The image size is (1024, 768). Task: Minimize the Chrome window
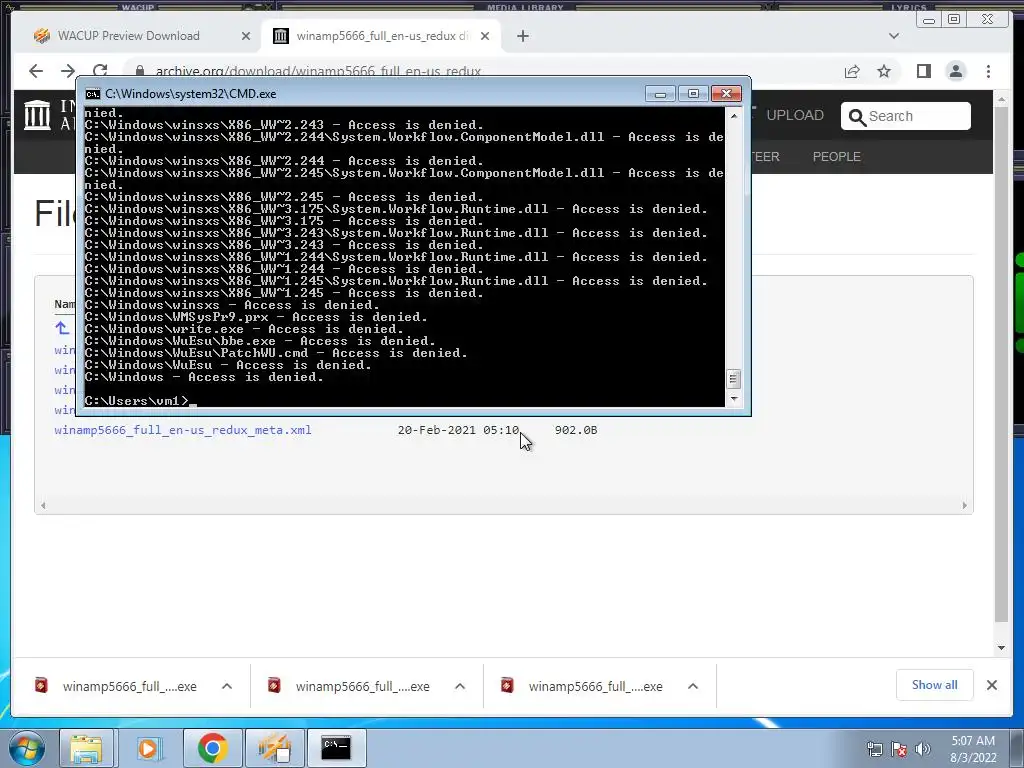(x=929, y=20)
